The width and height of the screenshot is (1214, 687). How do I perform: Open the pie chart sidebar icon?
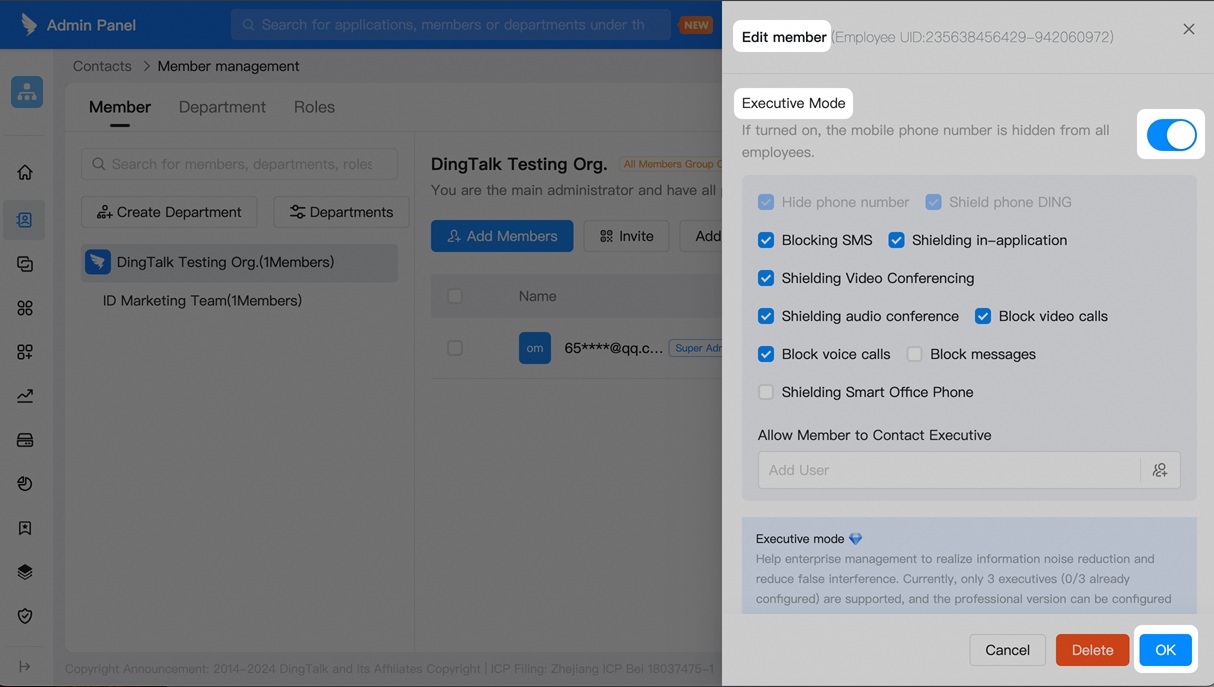pyautogui.click(x=25, y=484)
